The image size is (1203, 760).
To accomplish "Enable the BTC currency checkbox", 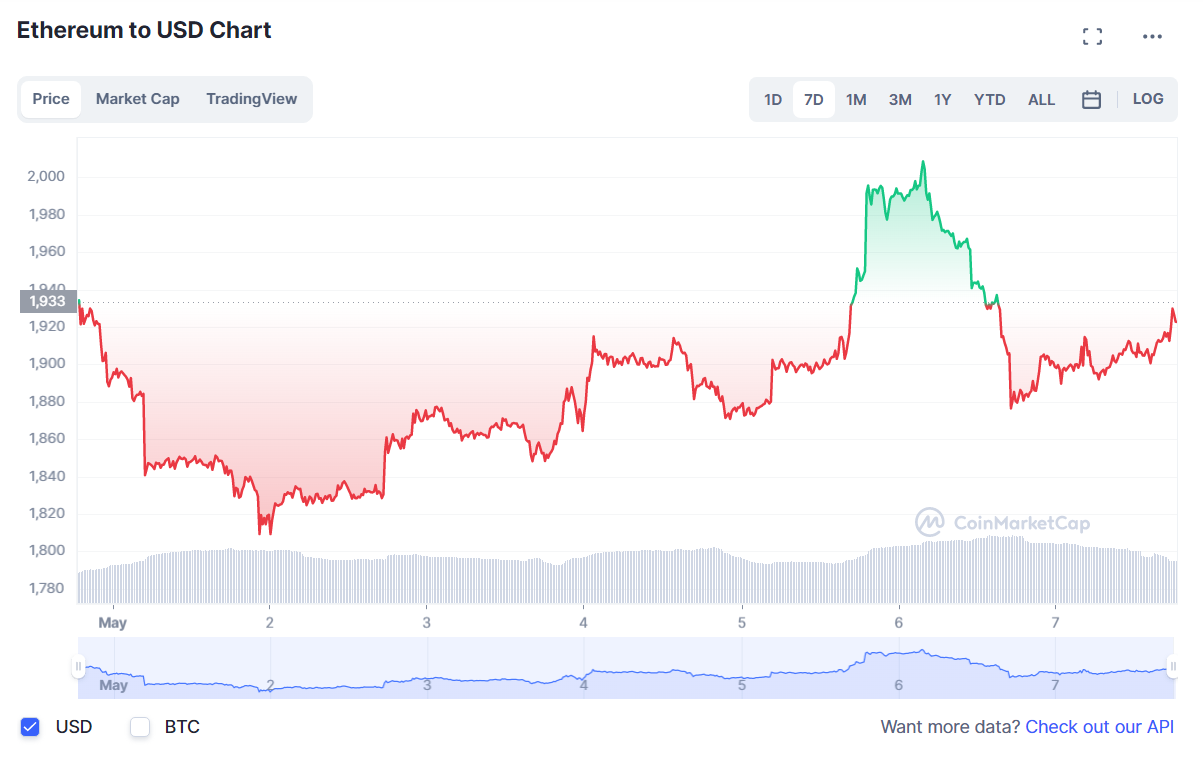I will click(x=140, y=727).
